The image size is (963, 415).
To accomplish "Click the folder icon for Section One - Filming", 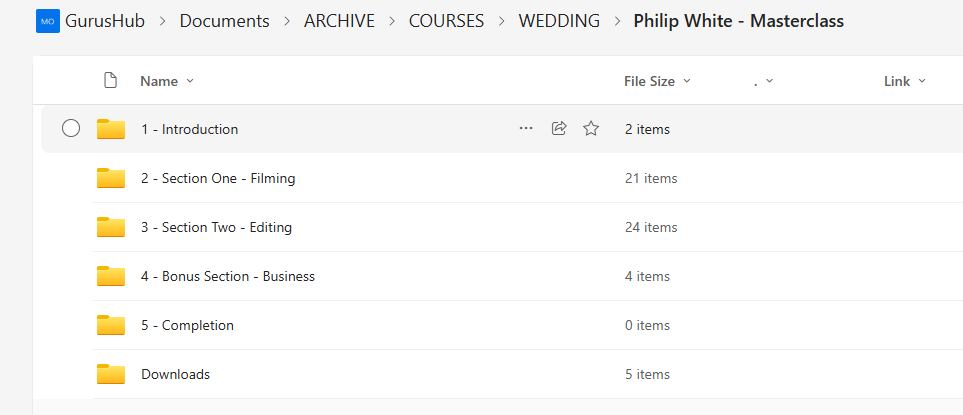I will (111, 178).
